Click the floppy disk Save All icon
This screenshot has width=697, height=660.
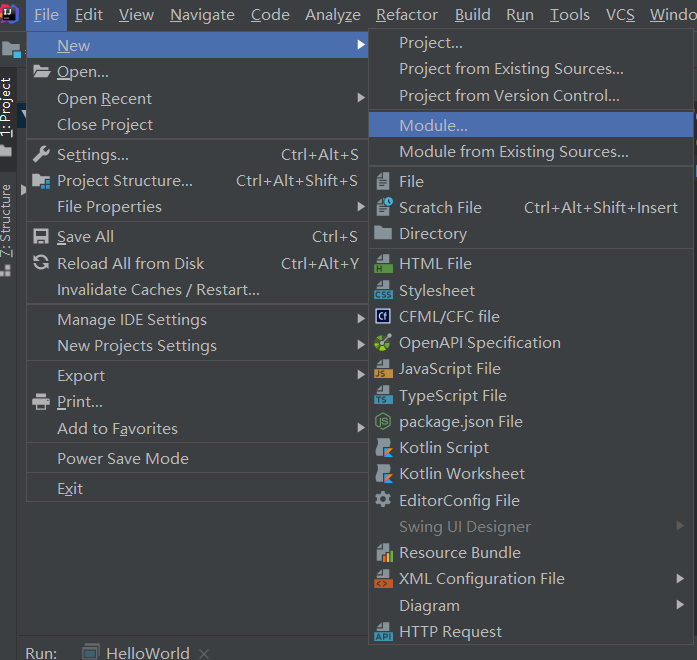tap(41, 236)
